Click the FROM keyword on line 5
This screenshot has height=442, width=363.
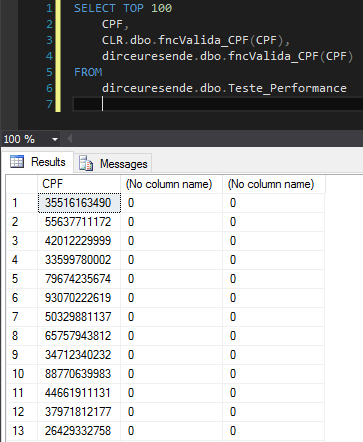(88, 72)
